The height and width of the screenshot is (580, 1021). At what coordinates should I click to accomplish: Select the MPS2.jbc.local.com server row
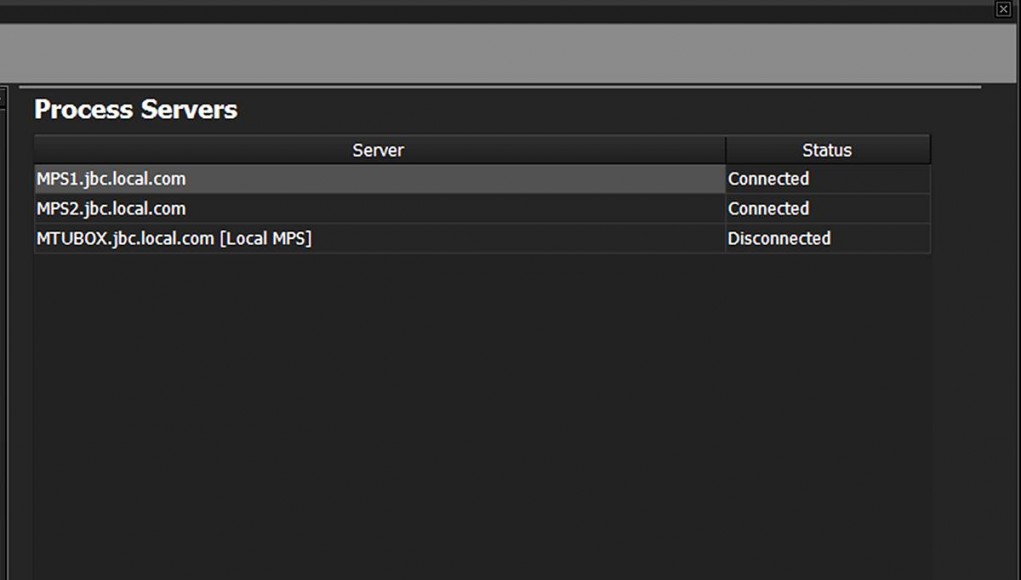click(x=380, y=209)
